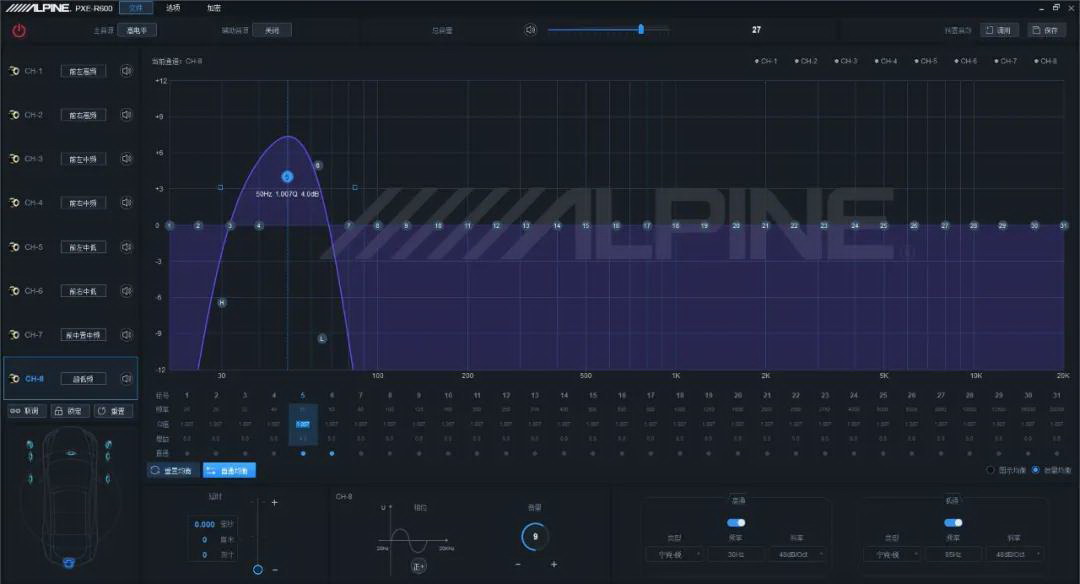This screenshot has height=584, width=1080.
Task: Click the CH-8 volume knob showing 9
Action: point(534,536)
